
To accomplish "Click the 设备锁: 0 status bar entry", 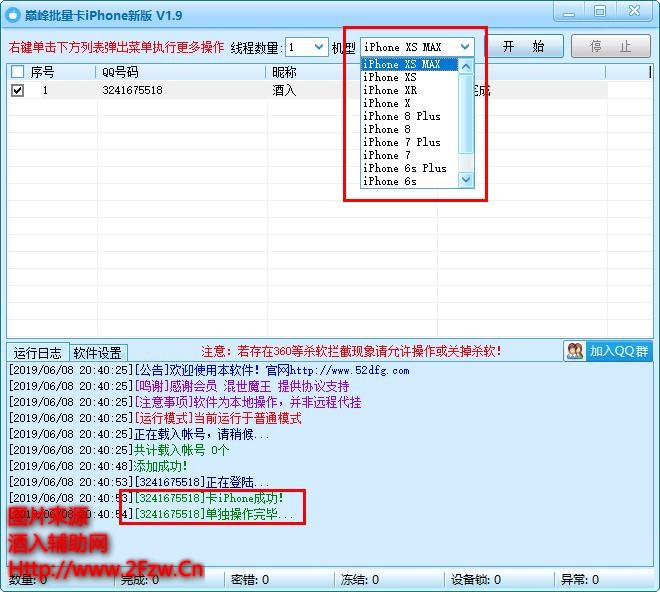I will click(476, 580).
